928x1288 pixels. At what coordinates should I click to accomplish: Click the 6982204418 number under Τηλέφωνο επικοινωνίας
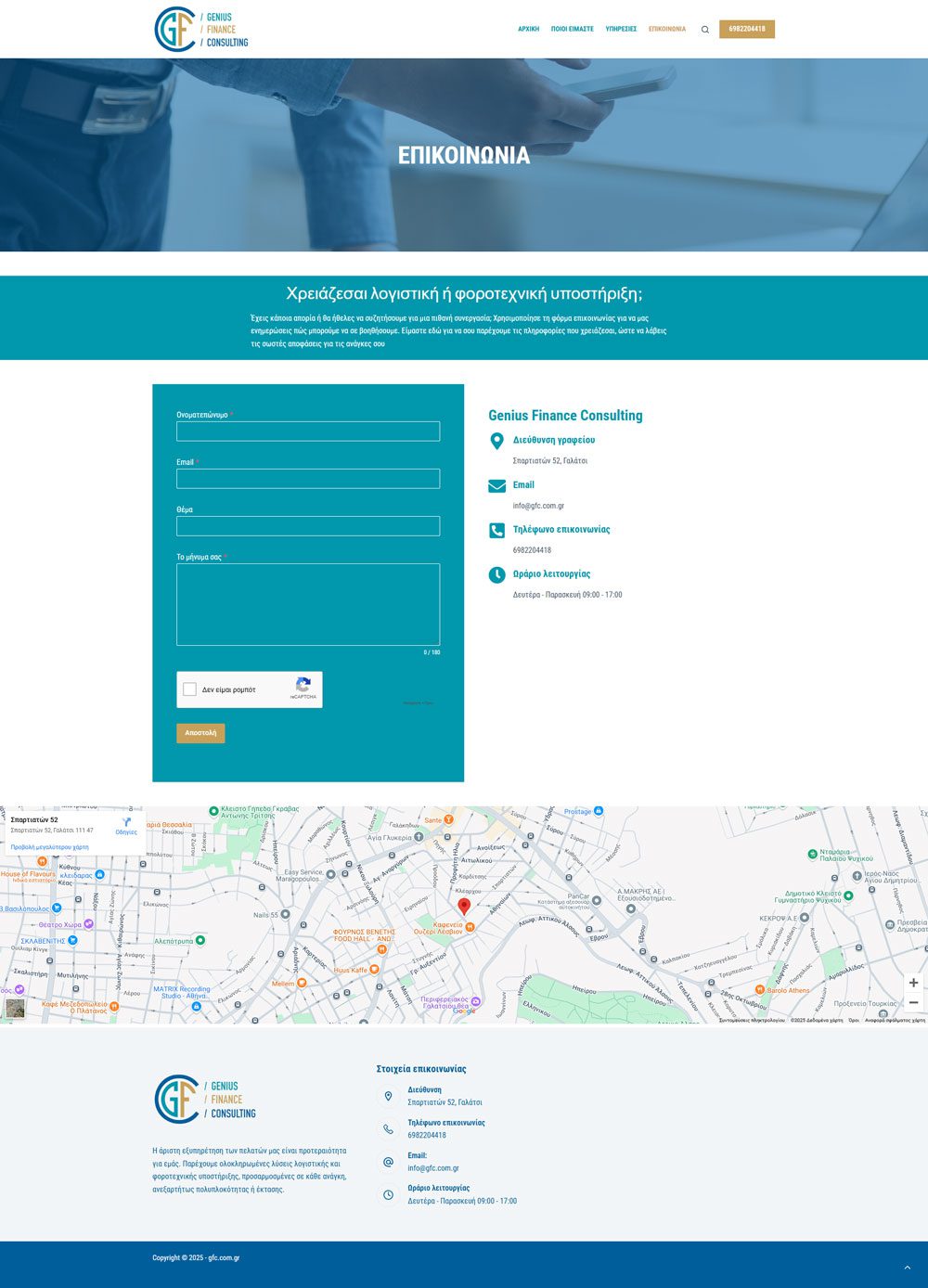(532, 550)
